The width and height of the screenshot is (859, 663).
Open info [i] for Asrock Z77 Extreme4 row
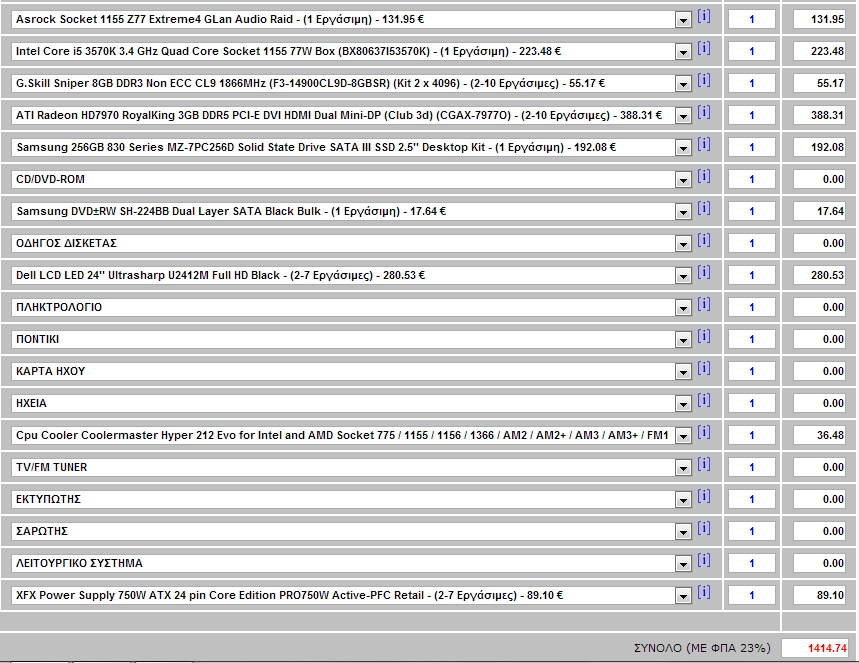pyautogui.click(x=704, y=16)
